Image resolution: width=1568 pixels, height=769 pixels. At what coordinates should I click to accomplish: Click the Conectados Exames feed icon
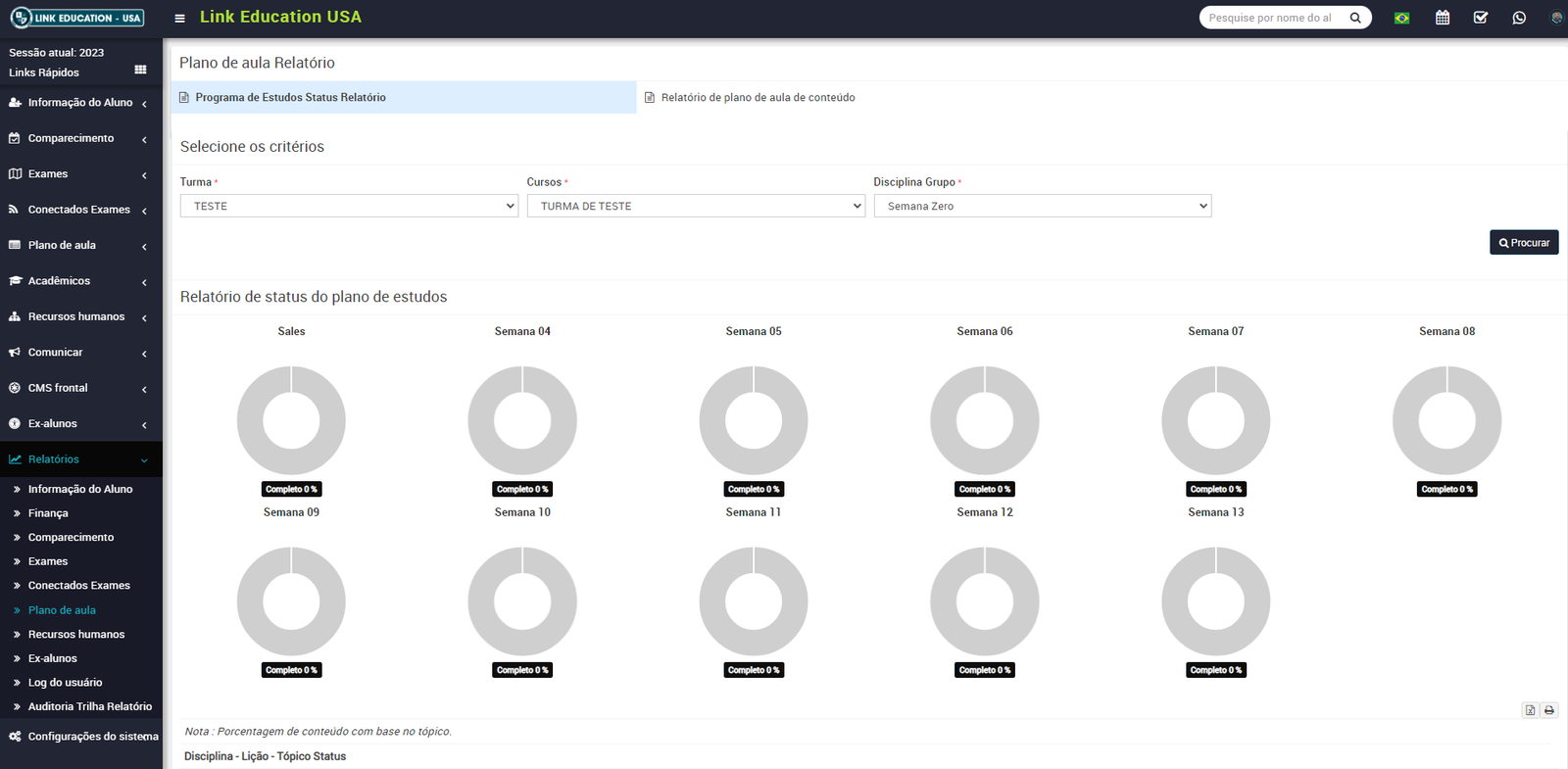(15, 210)
